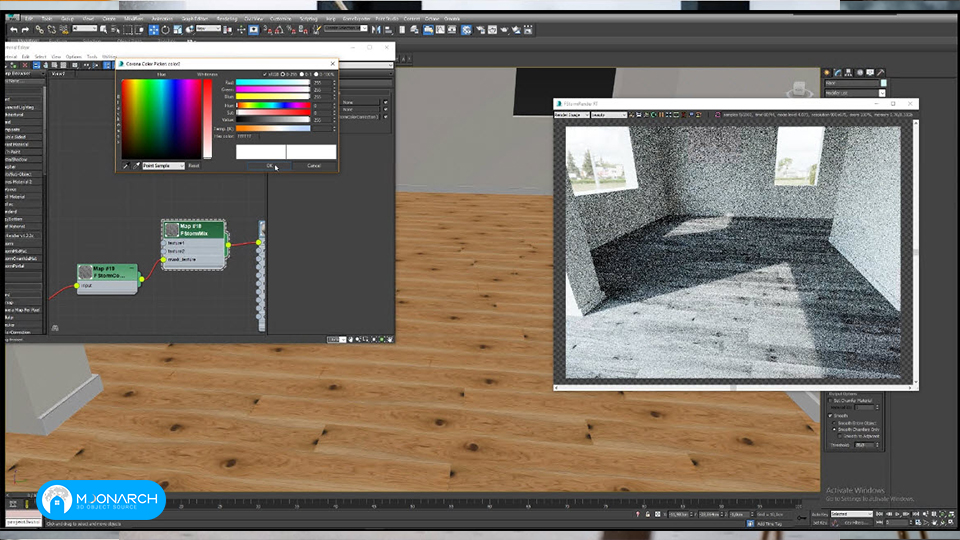Click the Play Animation button
The image size is (960, 540).
pyautogui.click(x=898, y=514)
